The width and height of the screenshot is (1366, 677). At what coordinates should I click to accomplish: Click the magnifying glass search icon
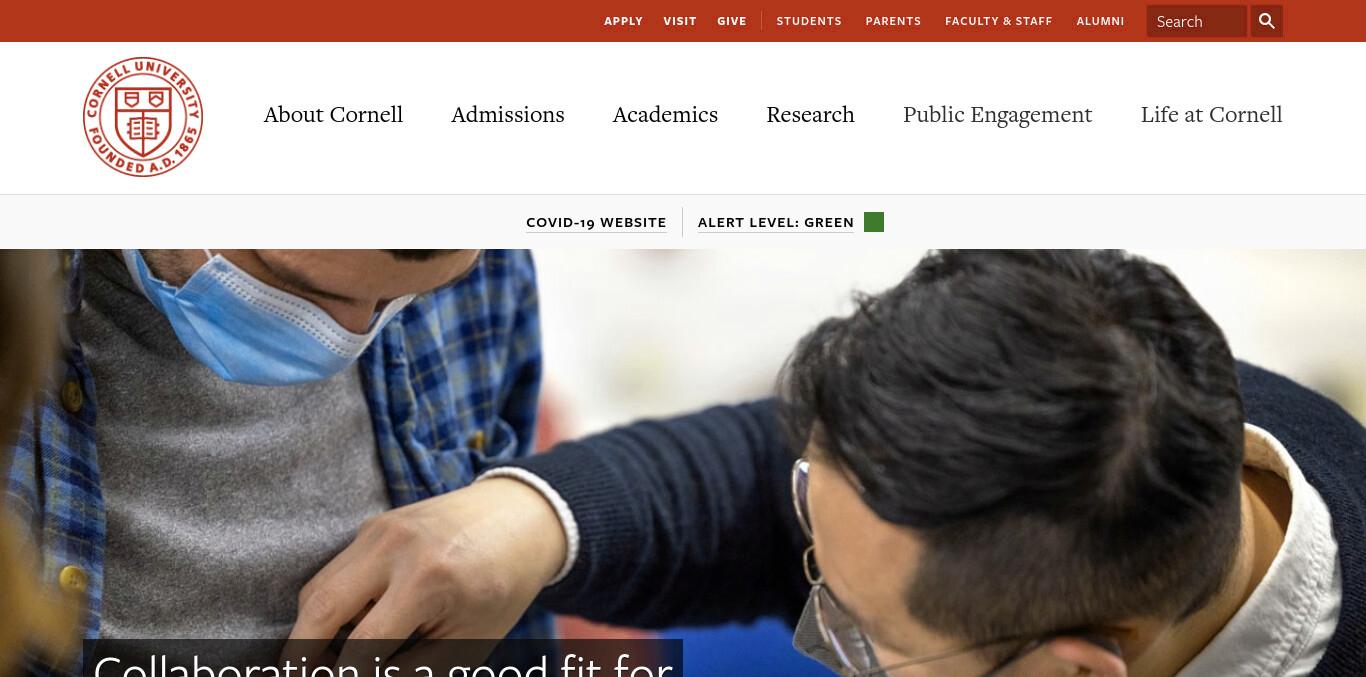pyautogui.click(x=1267, y=21)
